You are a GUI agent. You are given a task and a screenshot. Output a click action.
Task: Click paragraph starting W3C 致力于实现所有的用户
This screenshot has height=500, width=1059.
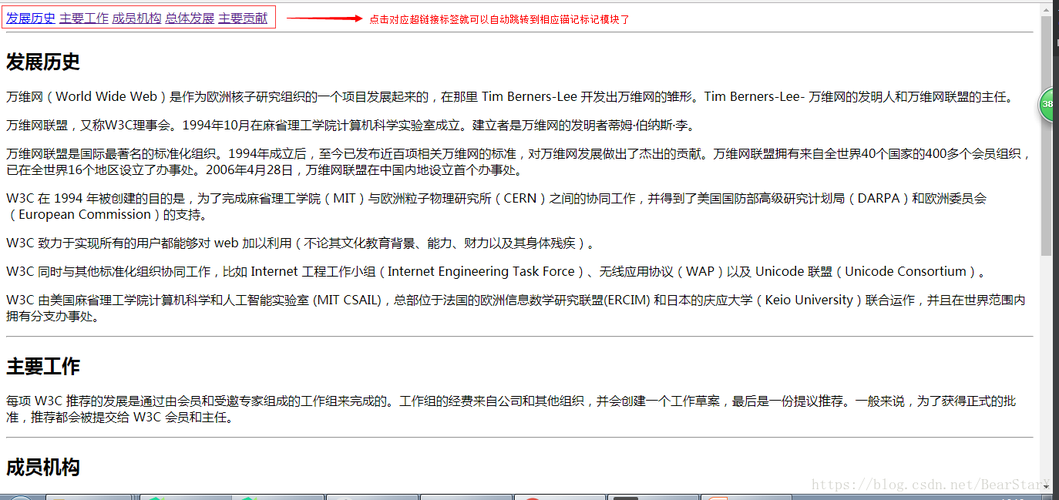point(301,243)
